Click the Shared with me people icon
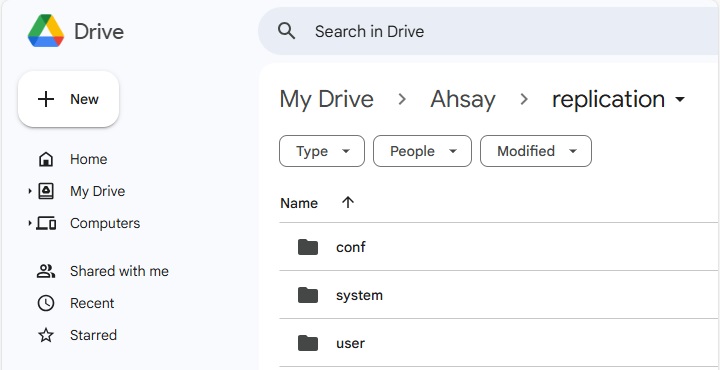Image resolution: width=720 pixels, height=370 pixels. (x=46, y=271)
